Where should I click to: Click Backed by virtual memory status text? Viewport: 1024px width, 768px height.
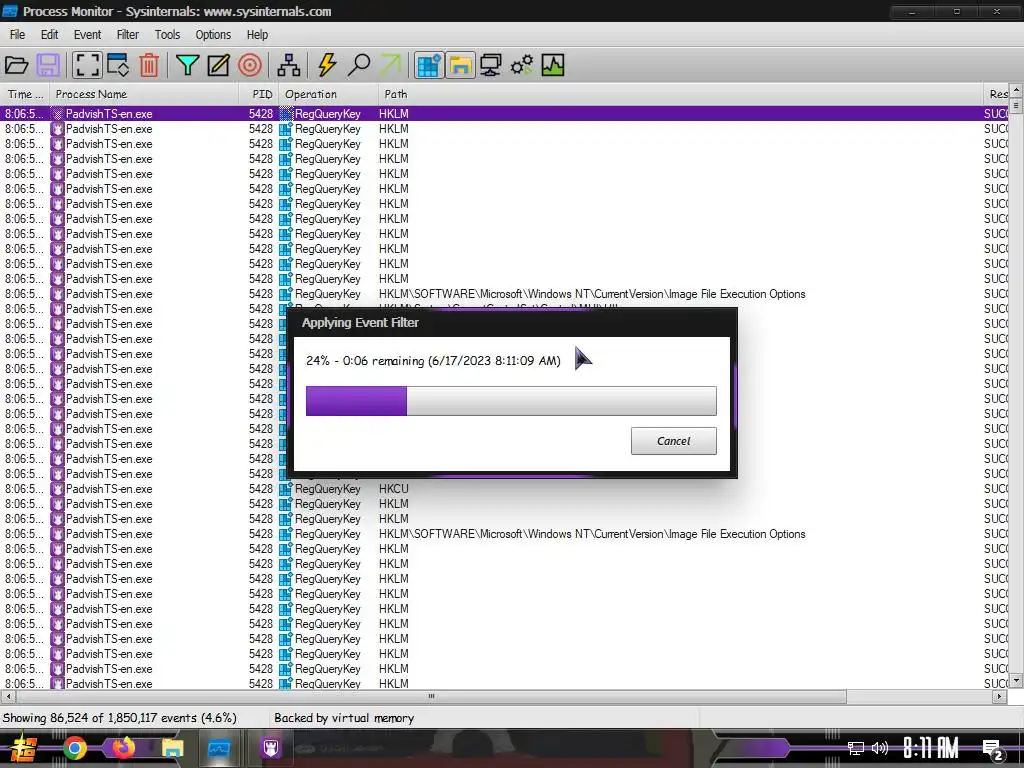(x=344, y=718)
